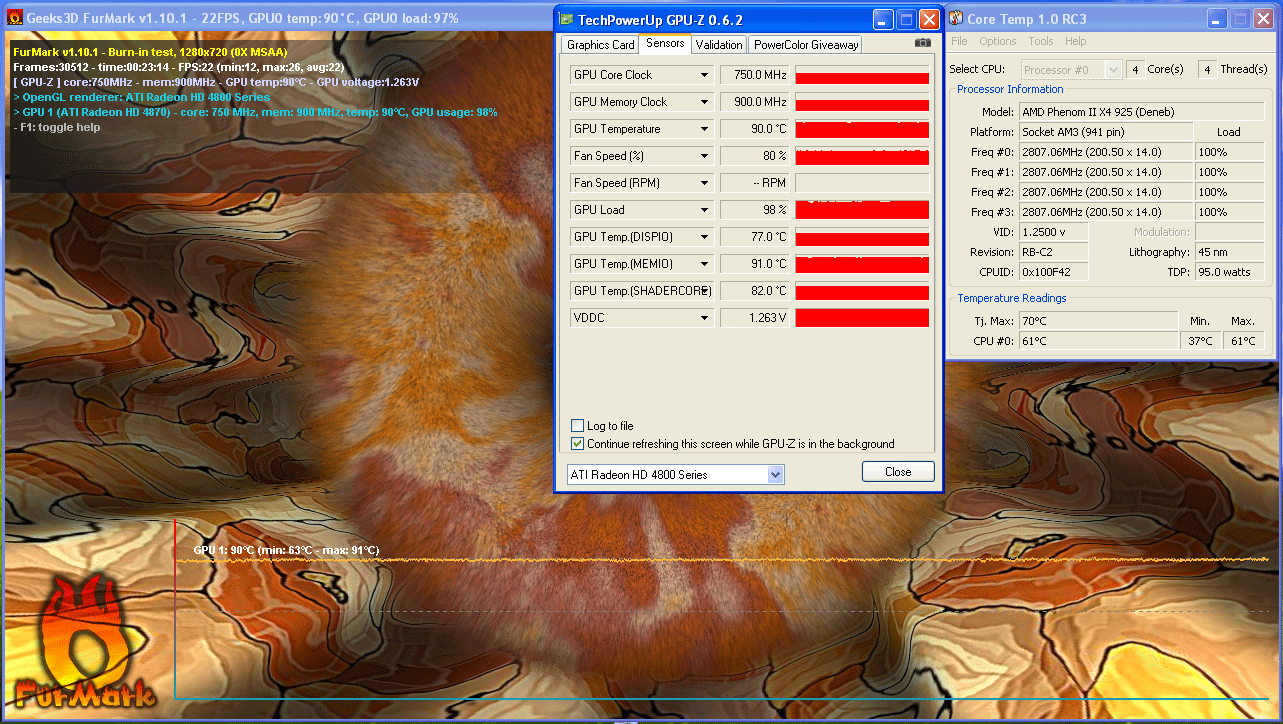Open the File menu in Core Temp
The image size is (1283, 724).
[x=959, y=41]
